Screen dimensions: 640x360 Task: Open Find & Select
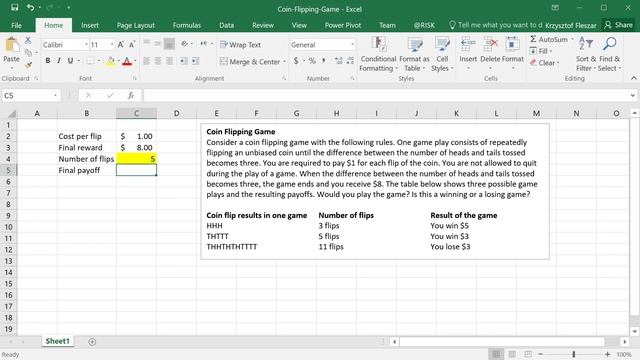click(x=609, y=54)
